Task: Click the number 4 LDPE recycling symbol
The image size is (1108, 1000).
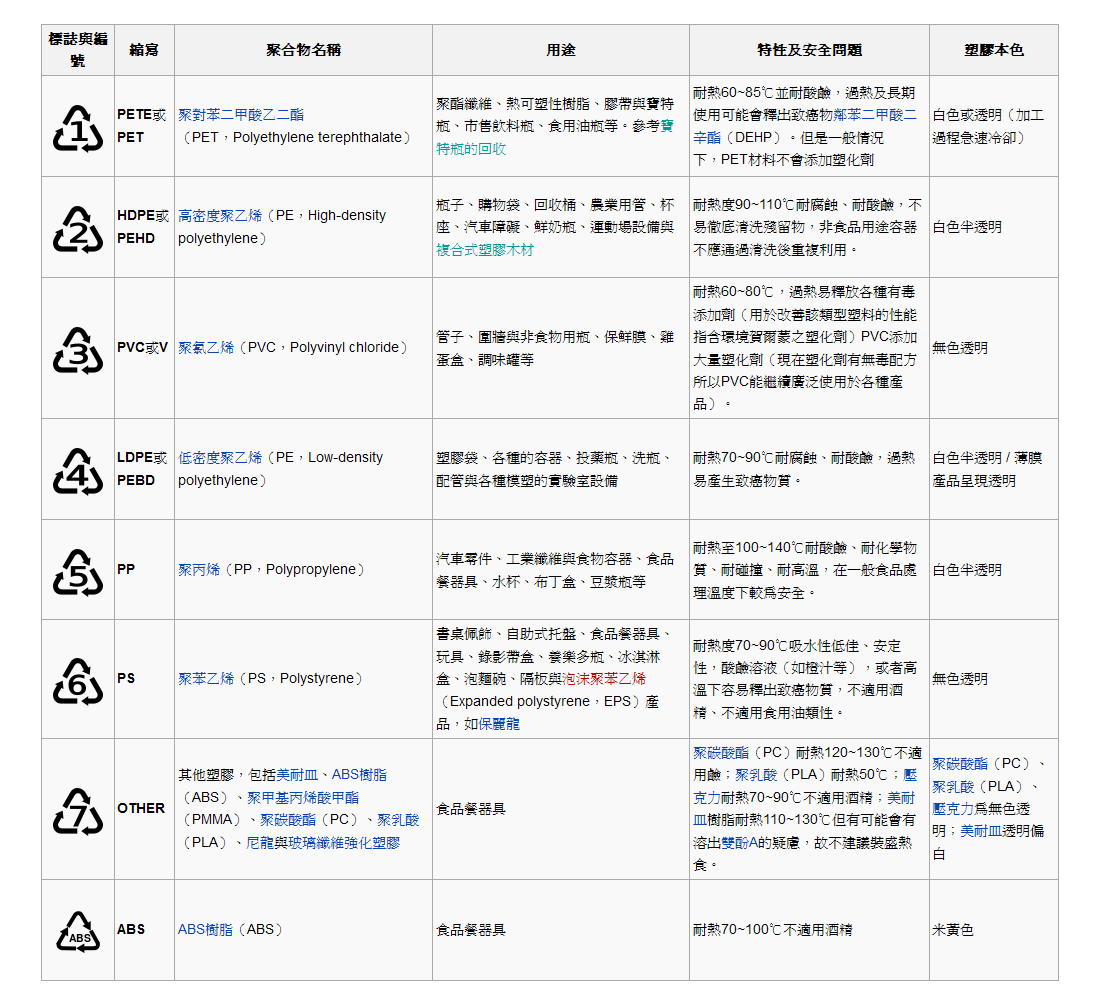Action: pos(78,469)
